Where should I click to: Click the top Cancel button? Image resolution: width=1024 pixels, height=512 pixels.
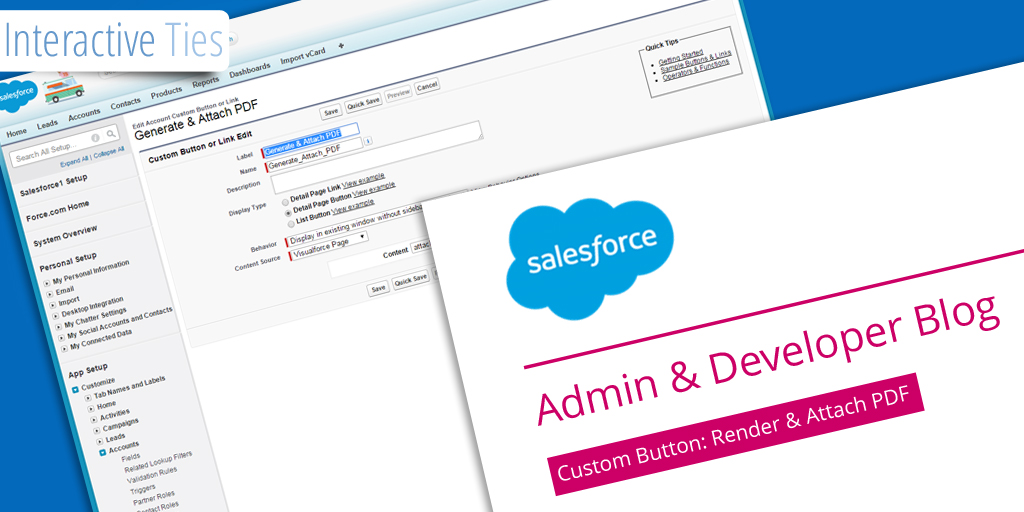pyautogui.click(x=427, y=86)
